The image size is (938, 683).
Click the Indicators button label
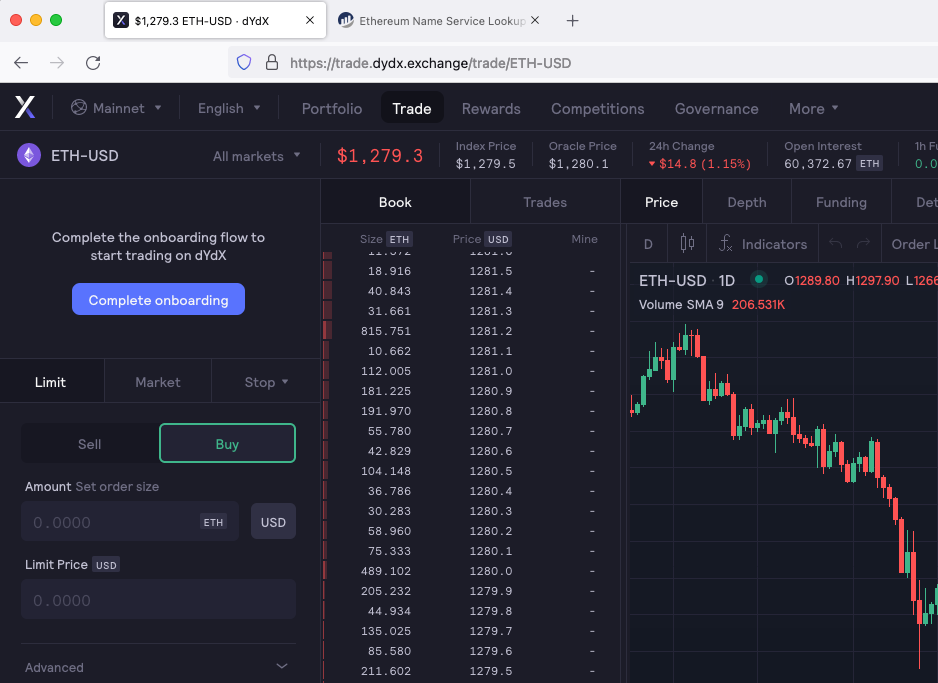tap(774, 244)
